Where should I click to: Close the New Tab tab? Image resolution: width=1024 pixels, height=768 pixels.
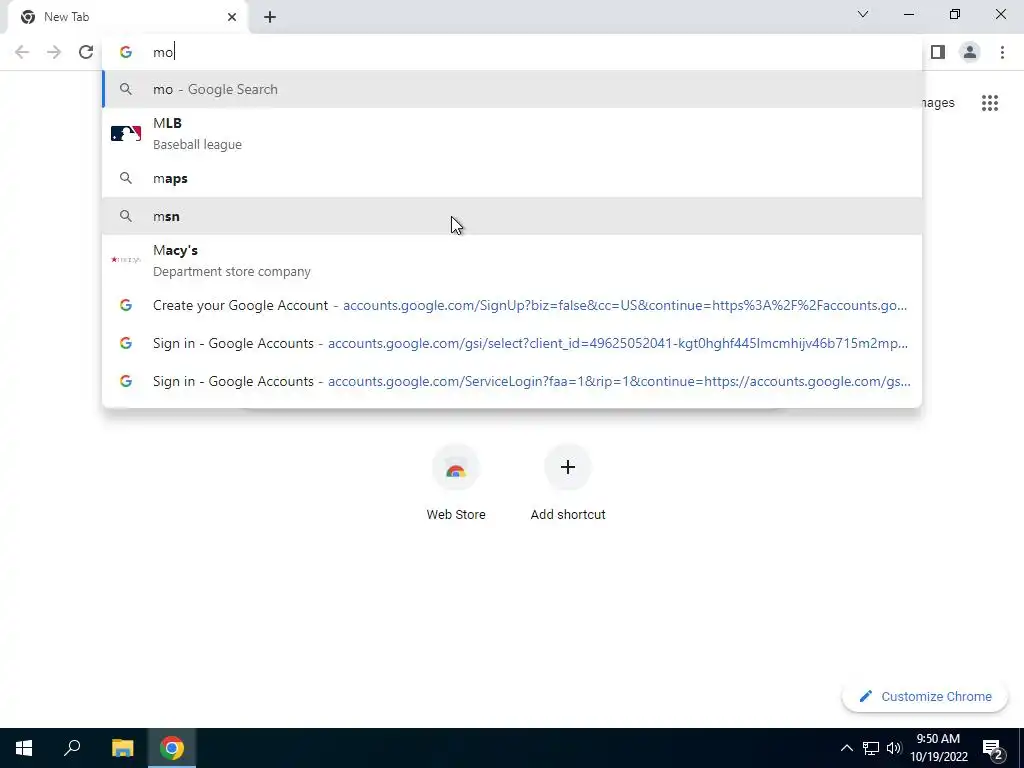[x=232, y=17]
